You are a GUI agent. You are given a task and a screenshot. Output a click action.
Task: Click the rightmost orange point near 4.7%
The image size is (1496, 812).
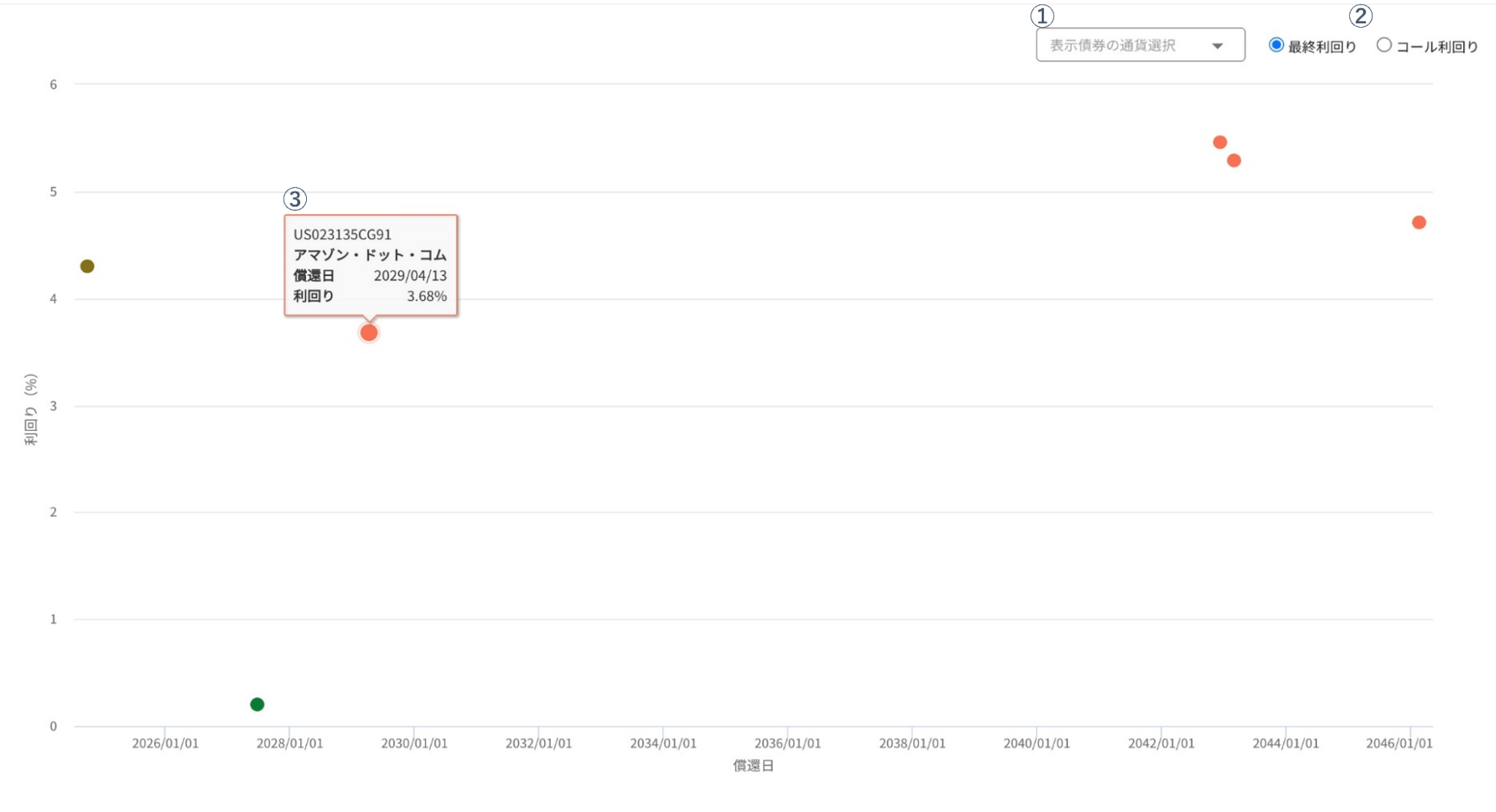click(1419, 222)
